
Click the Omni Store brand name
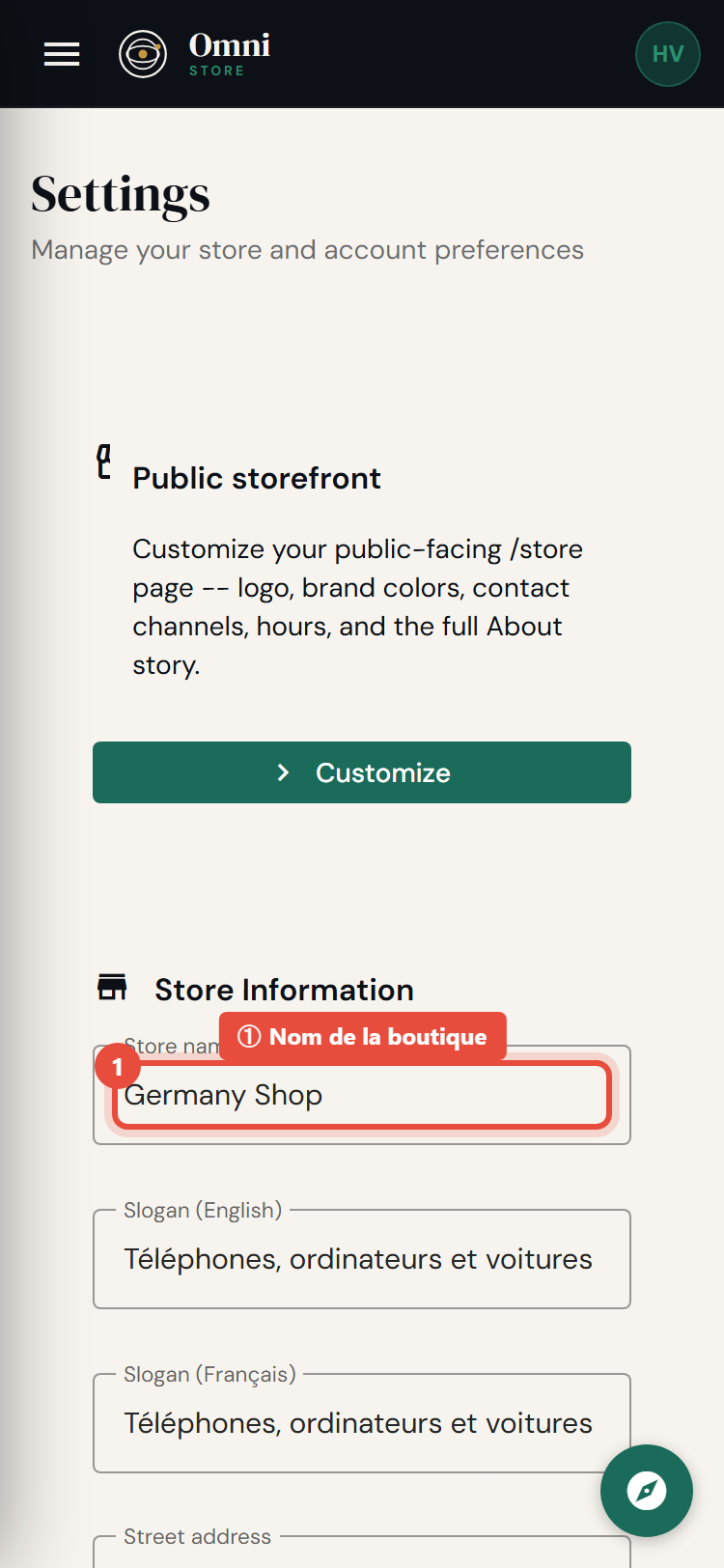[x=230, y=54]
